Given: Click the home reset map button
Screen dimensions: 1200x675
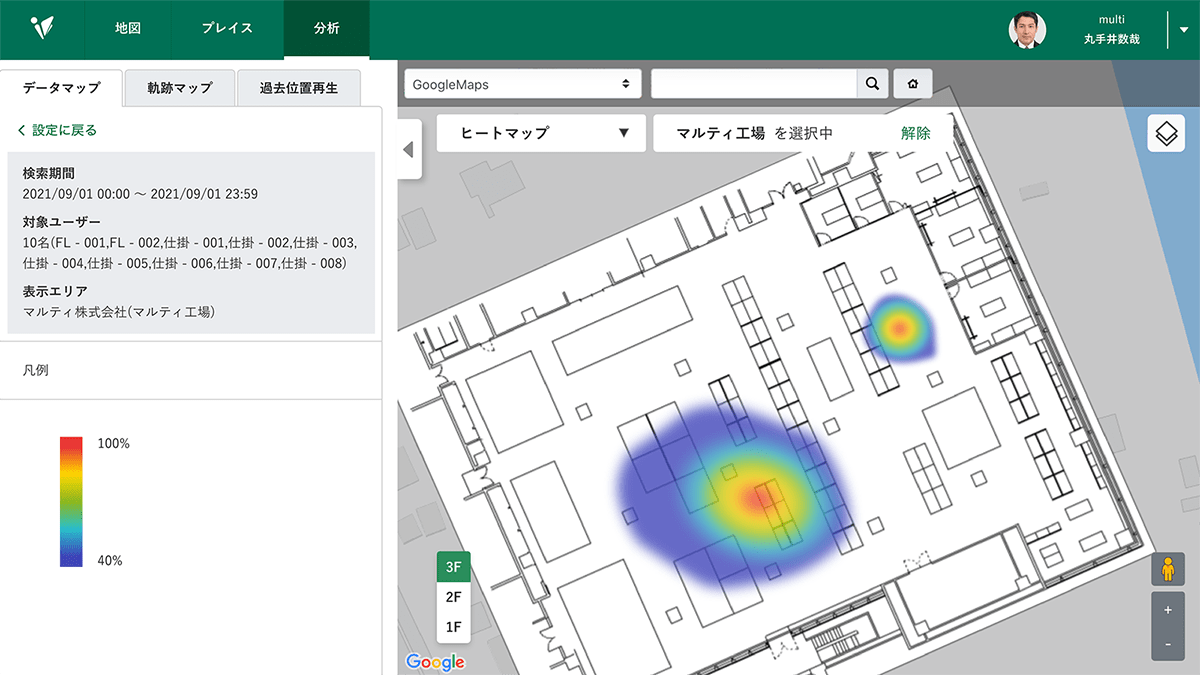Looking at the screenshot, I should (912, 85).
